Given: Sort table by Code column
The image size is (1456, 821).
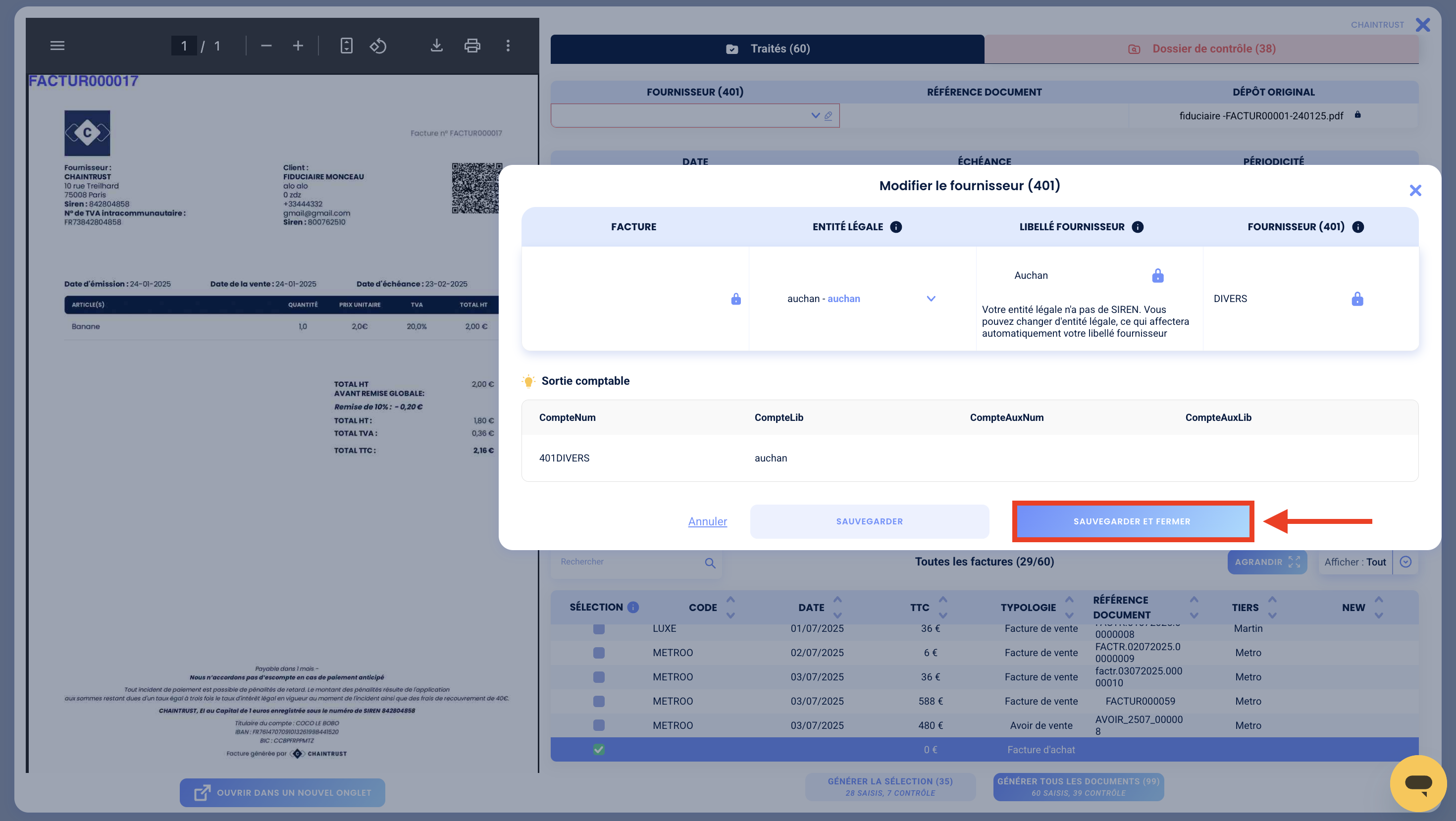Looking at the screenshot, I should pos(730,608).
